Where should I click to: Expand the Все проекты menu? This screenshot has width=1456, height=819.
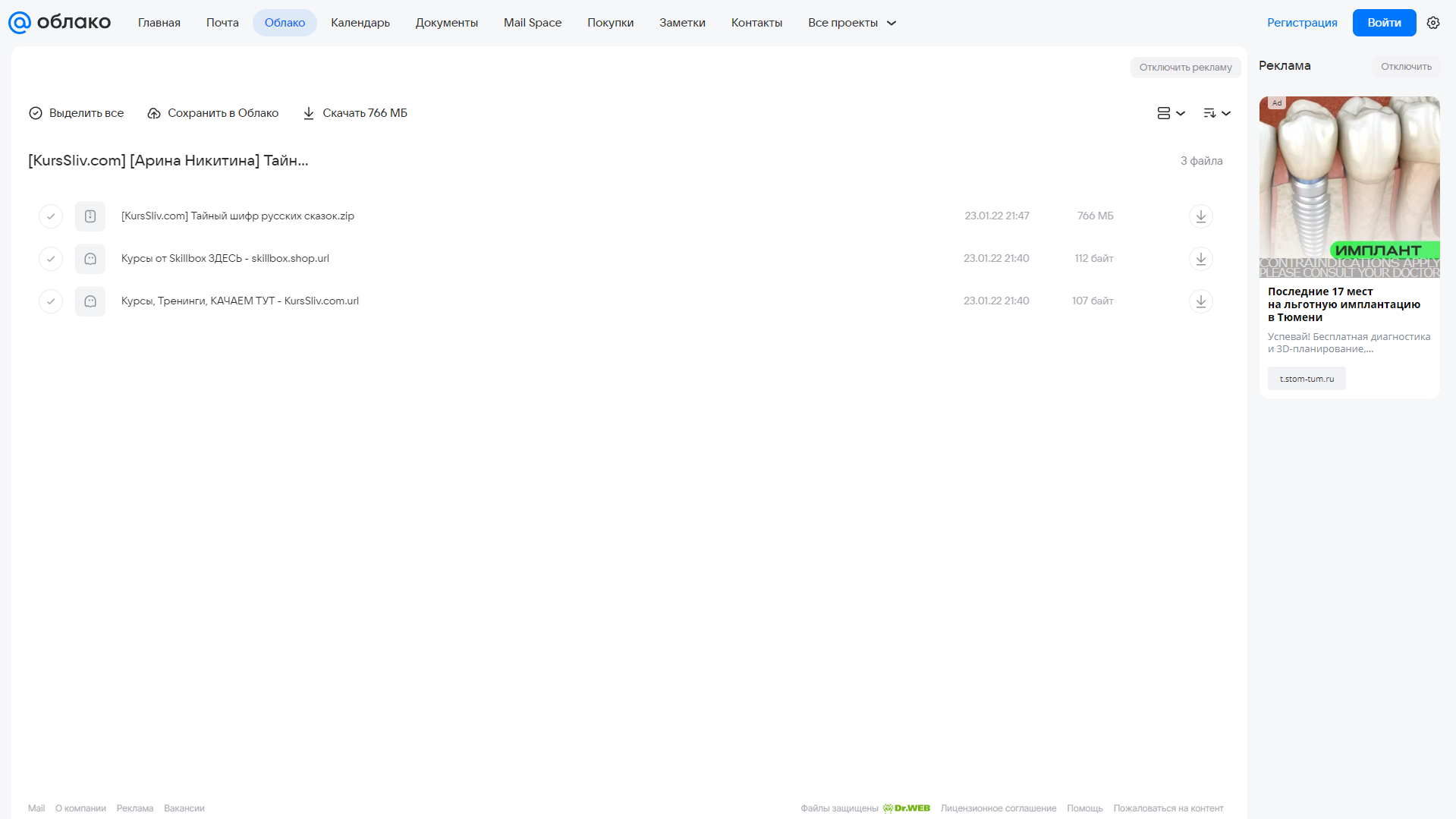(852, 23)
